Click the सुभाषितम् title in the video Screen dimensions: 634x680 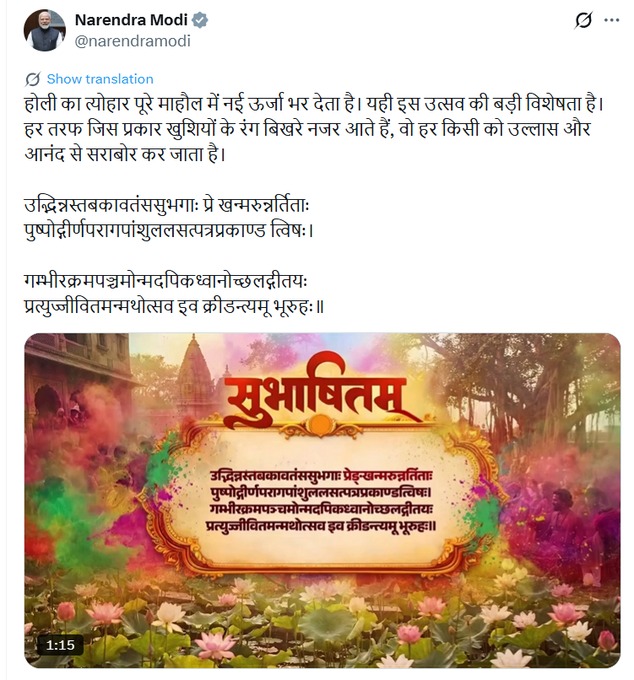coord(320,396)
